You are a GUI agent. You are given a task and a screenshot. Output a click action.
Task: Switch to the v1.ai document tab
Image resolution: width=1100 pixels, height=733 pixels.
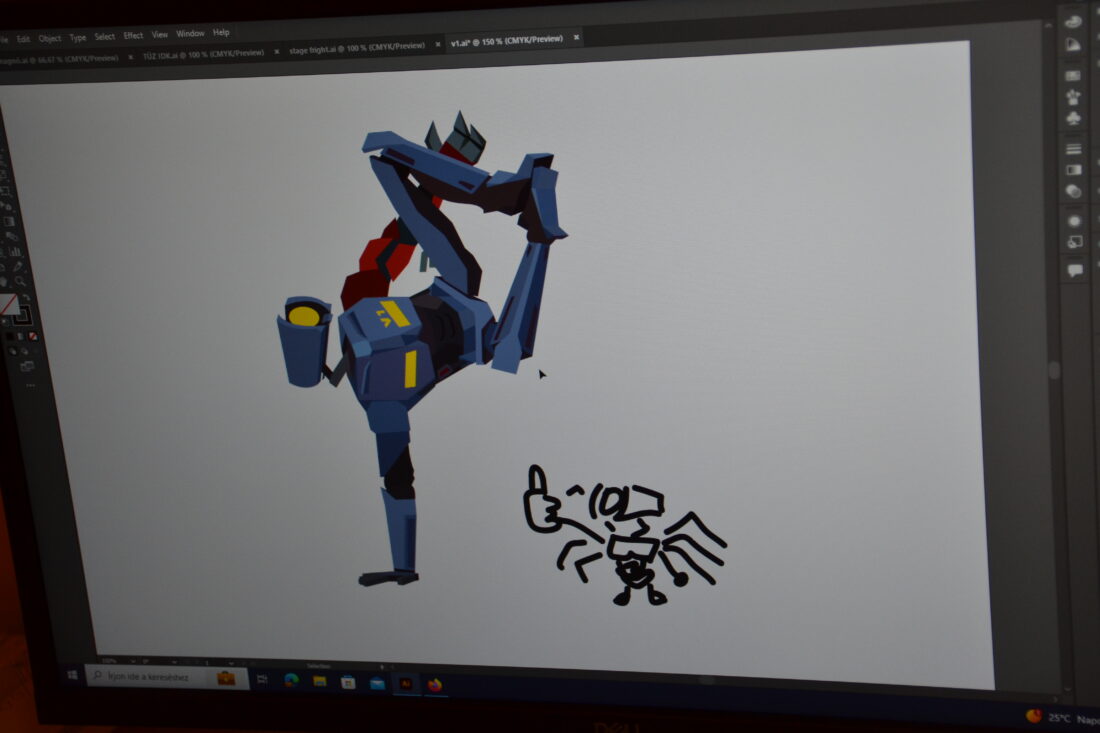point(507,41)
